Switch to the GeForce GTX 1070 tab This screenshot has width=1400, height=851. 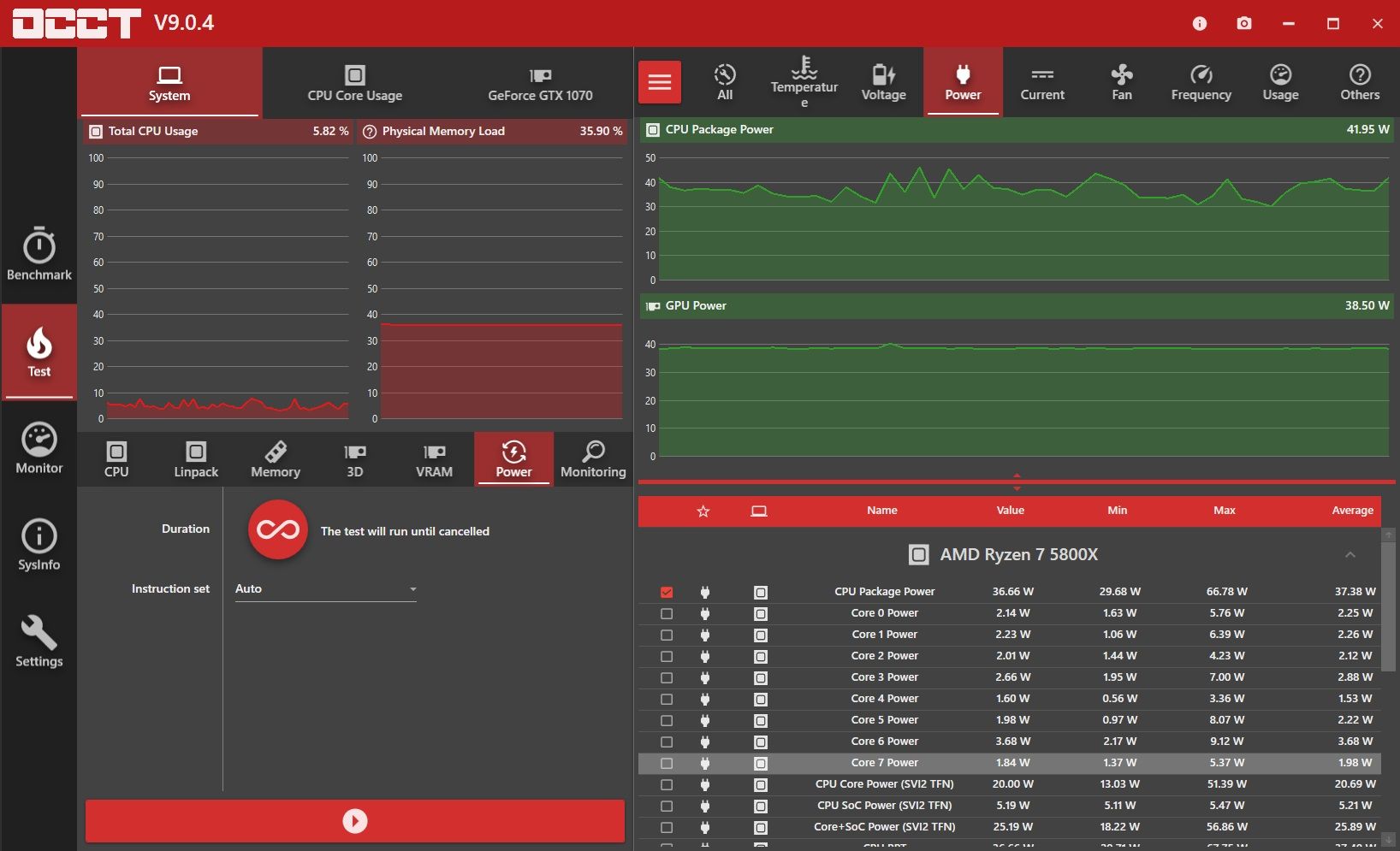coord(540,83)
